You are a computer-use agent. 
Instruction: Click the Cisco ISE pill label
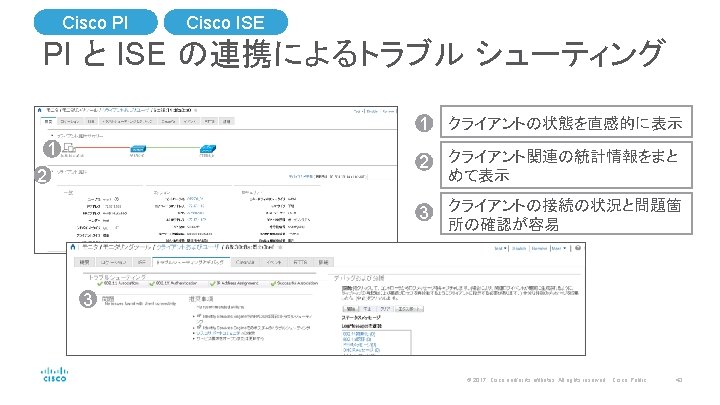(x=225, y=22)
